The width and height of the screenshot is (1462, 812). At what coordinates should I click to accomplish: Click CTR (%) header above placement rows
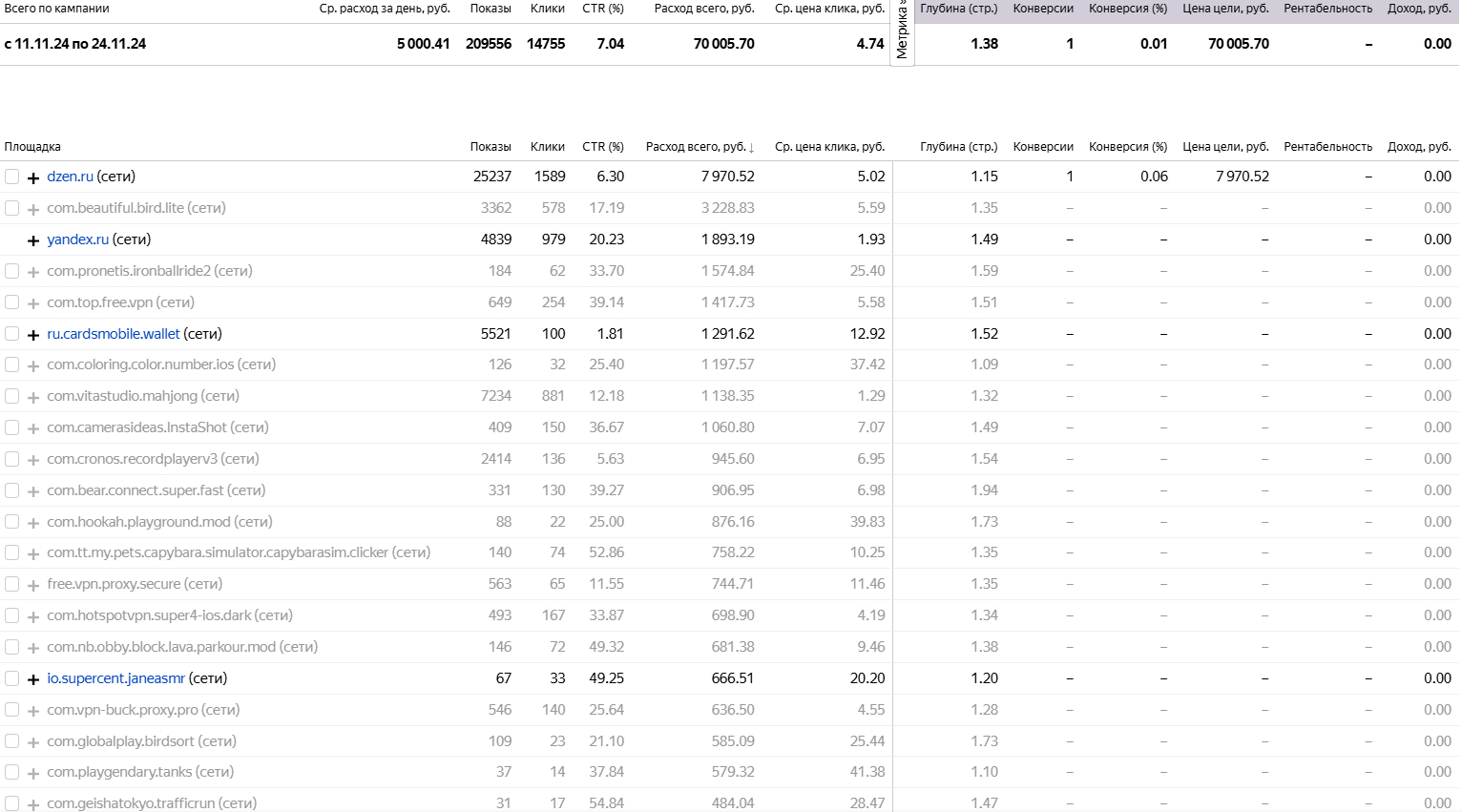click(x=603, y=147)
